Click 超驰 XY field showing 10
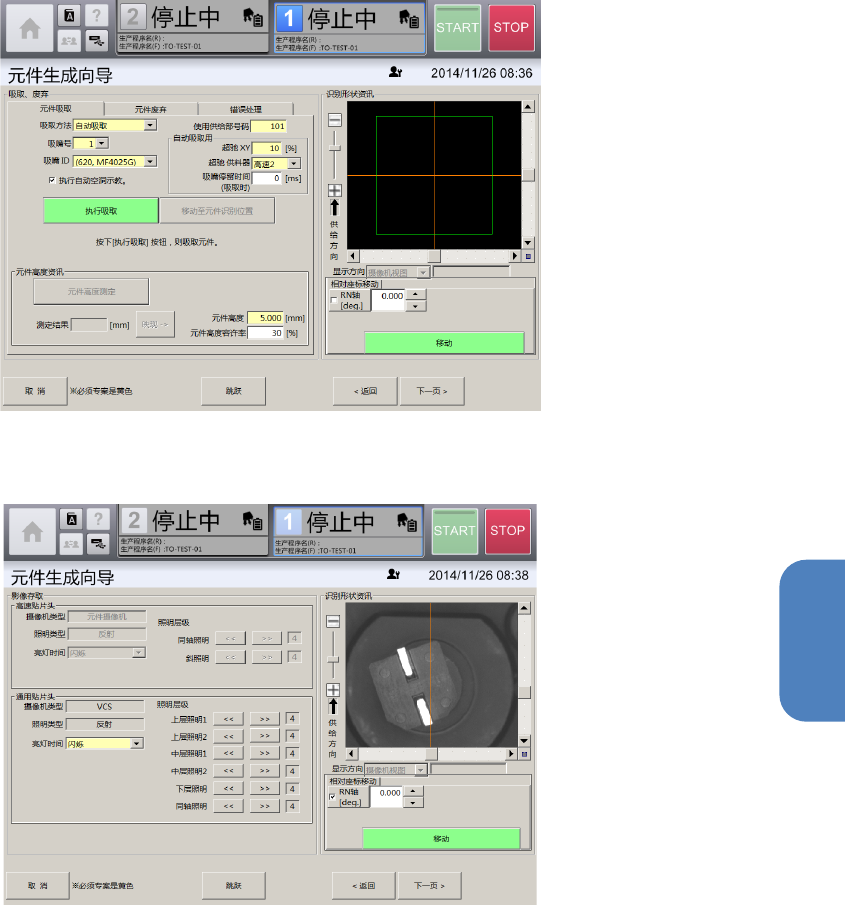Image resolution: width=845 pixels, height=905 pixels. (x=267, y=148)
